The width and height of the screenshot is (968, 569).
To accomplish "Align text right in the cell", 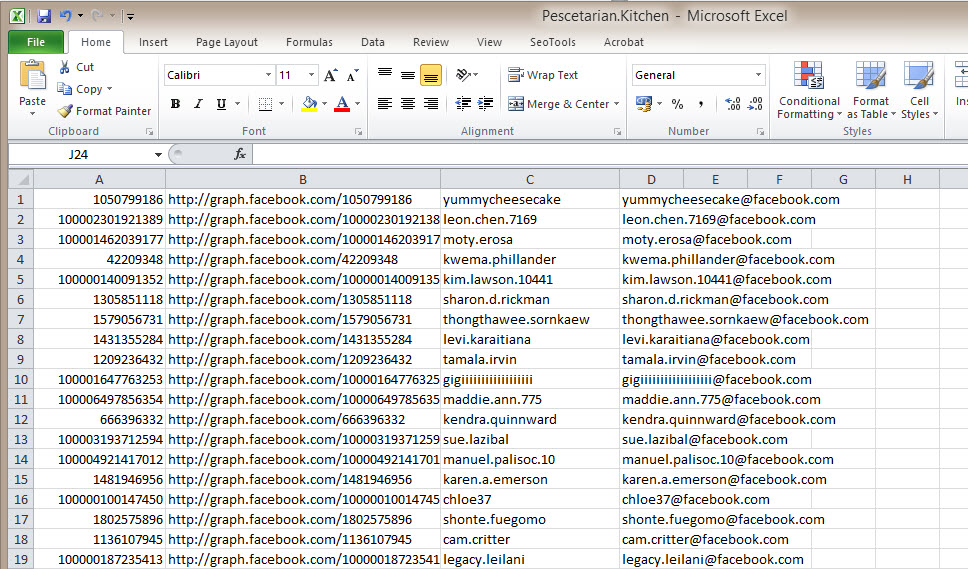I will point(430,104).
